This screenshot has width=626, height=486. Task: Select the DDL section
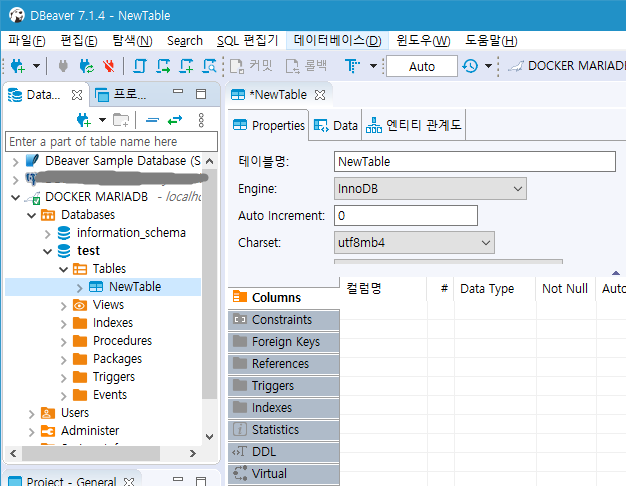pyautogui.click(x=284, y=452)
